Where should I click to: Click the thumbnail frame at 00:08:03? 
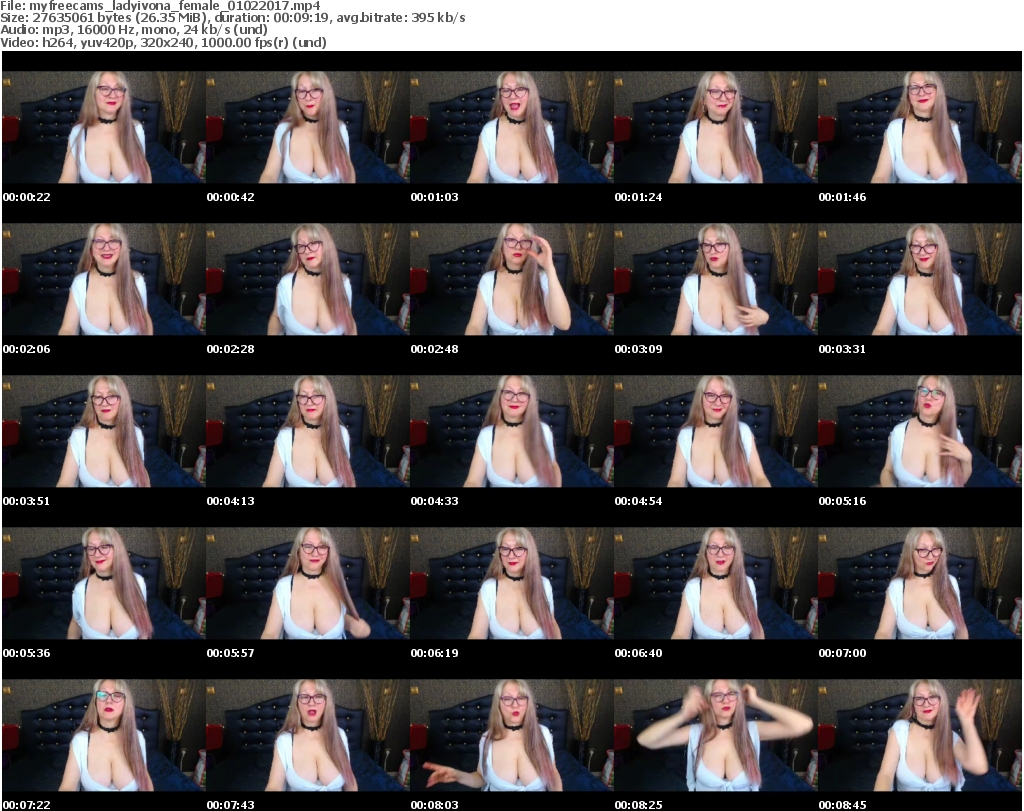[511, 736]
